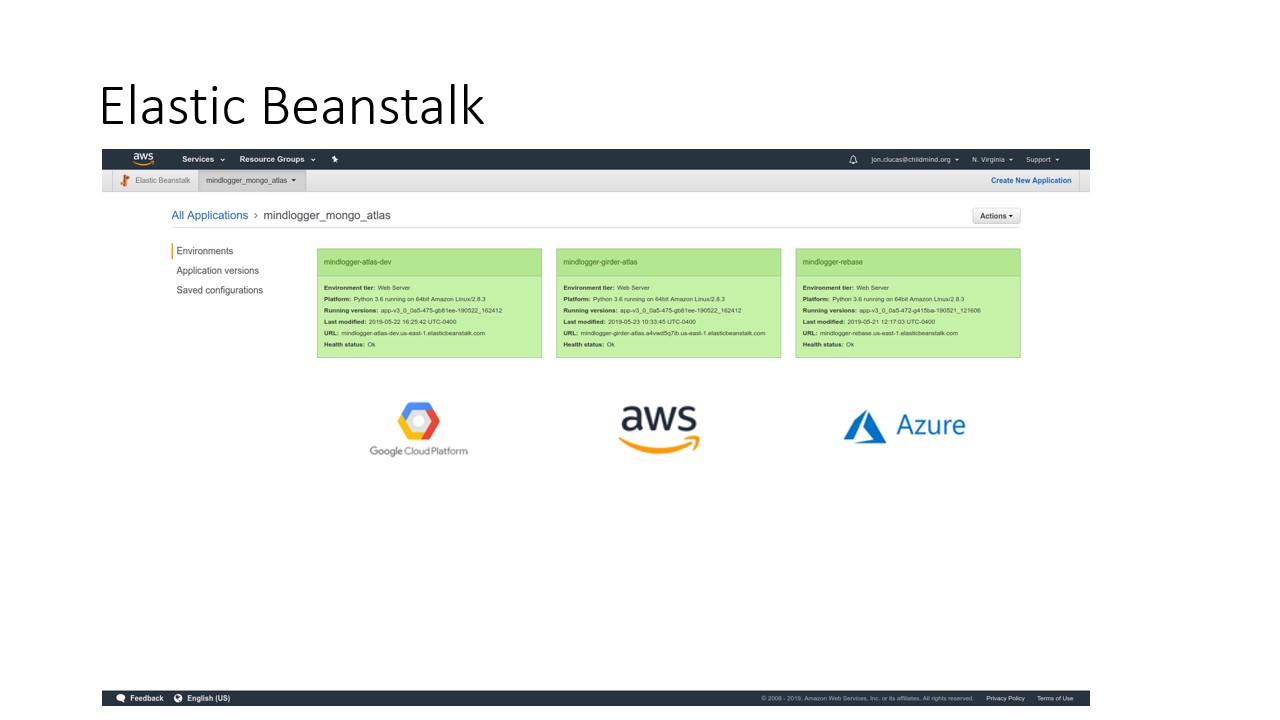Click the mindlogger-rebase.us-east-1.elasticbeanstalk.com URL
The width and height of the screenshot is (1280, 720).
889,333
